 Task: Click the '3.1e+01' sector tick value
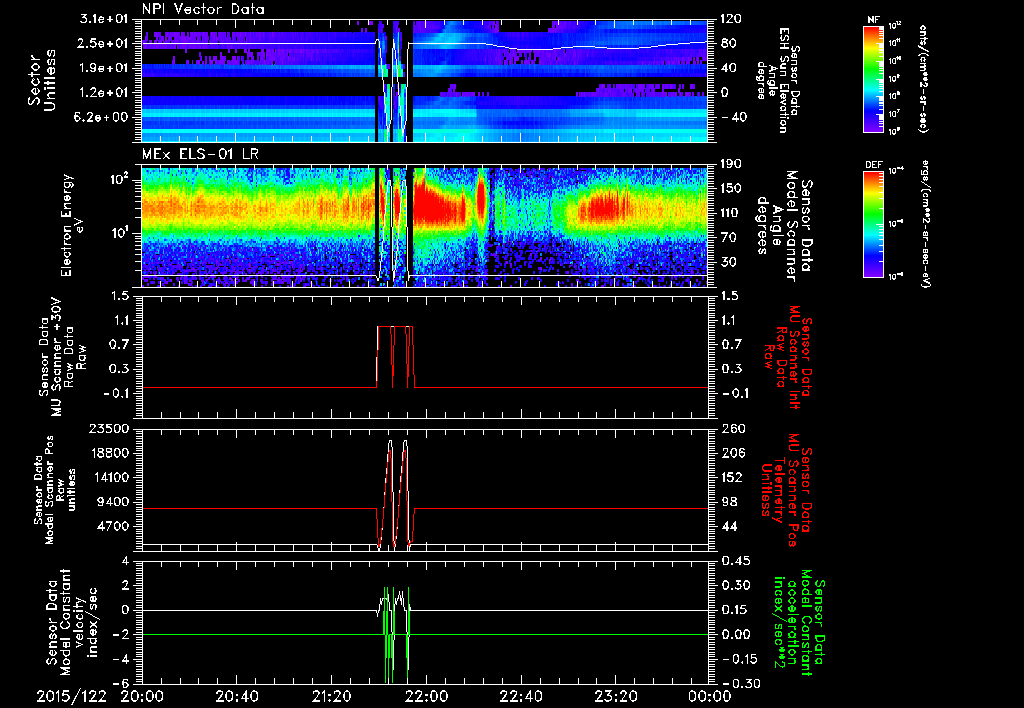tap(104, 18)
